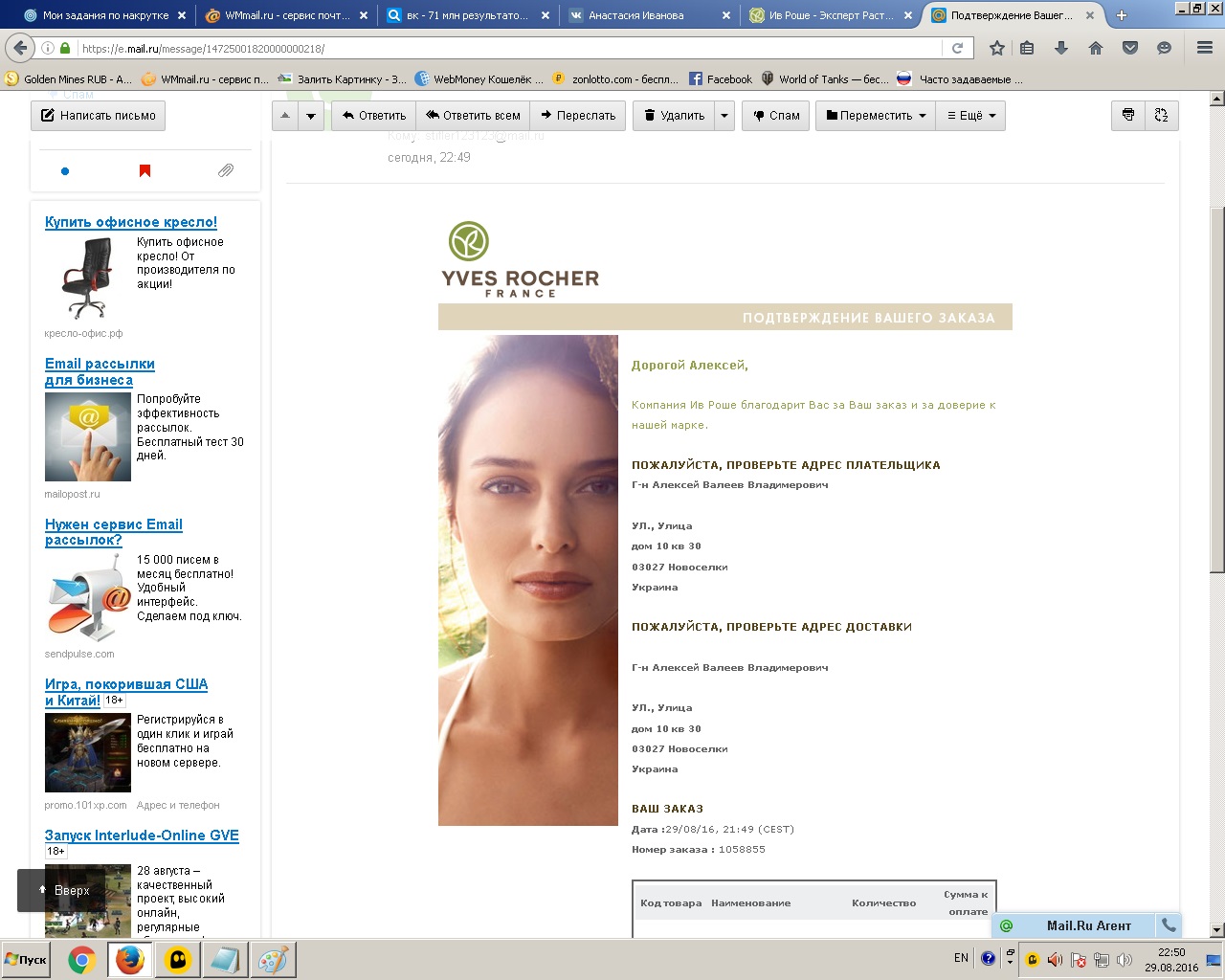Open the notepad-like taskbar application
1225x980 pixels.
(x=226, y=960)
